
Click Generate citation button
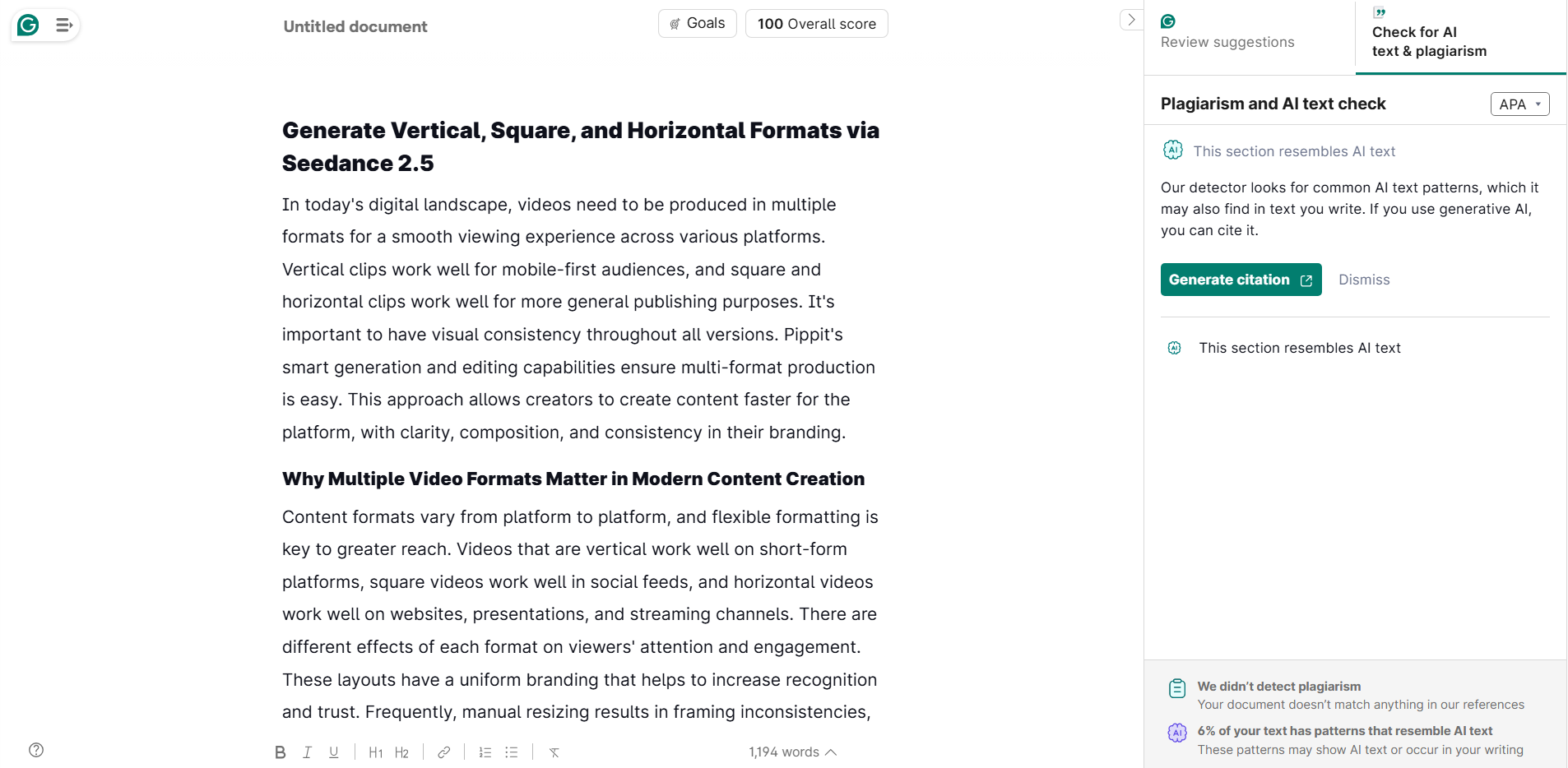[1241, 280]
